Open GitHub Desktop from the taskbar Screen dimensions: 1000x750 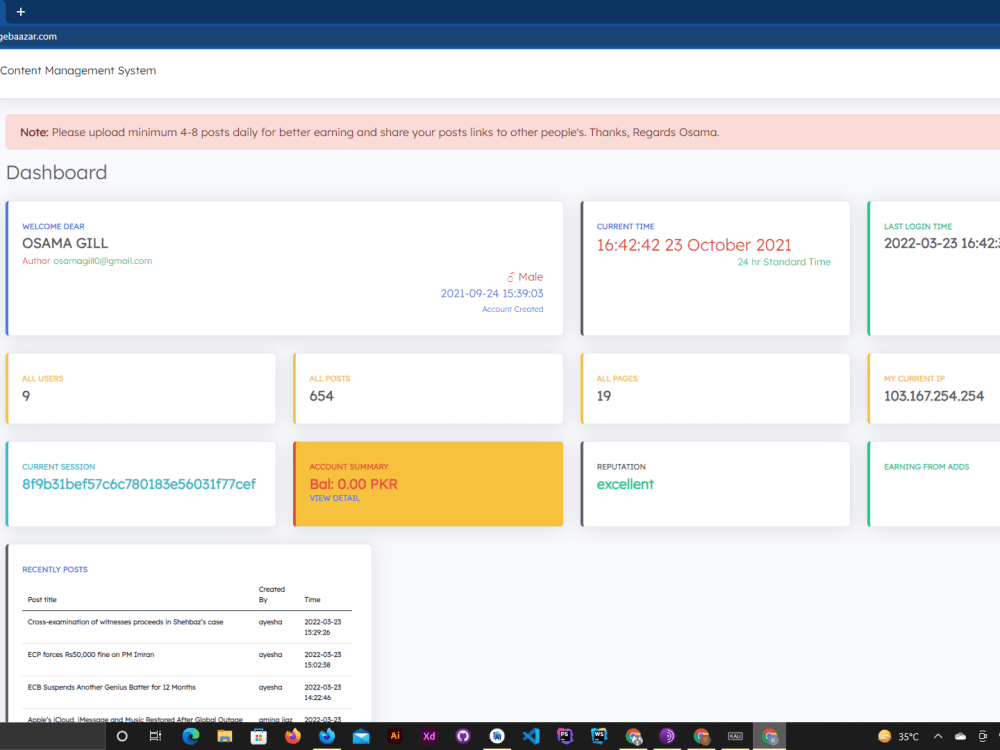pyautogui.click(x=462, y=736)
